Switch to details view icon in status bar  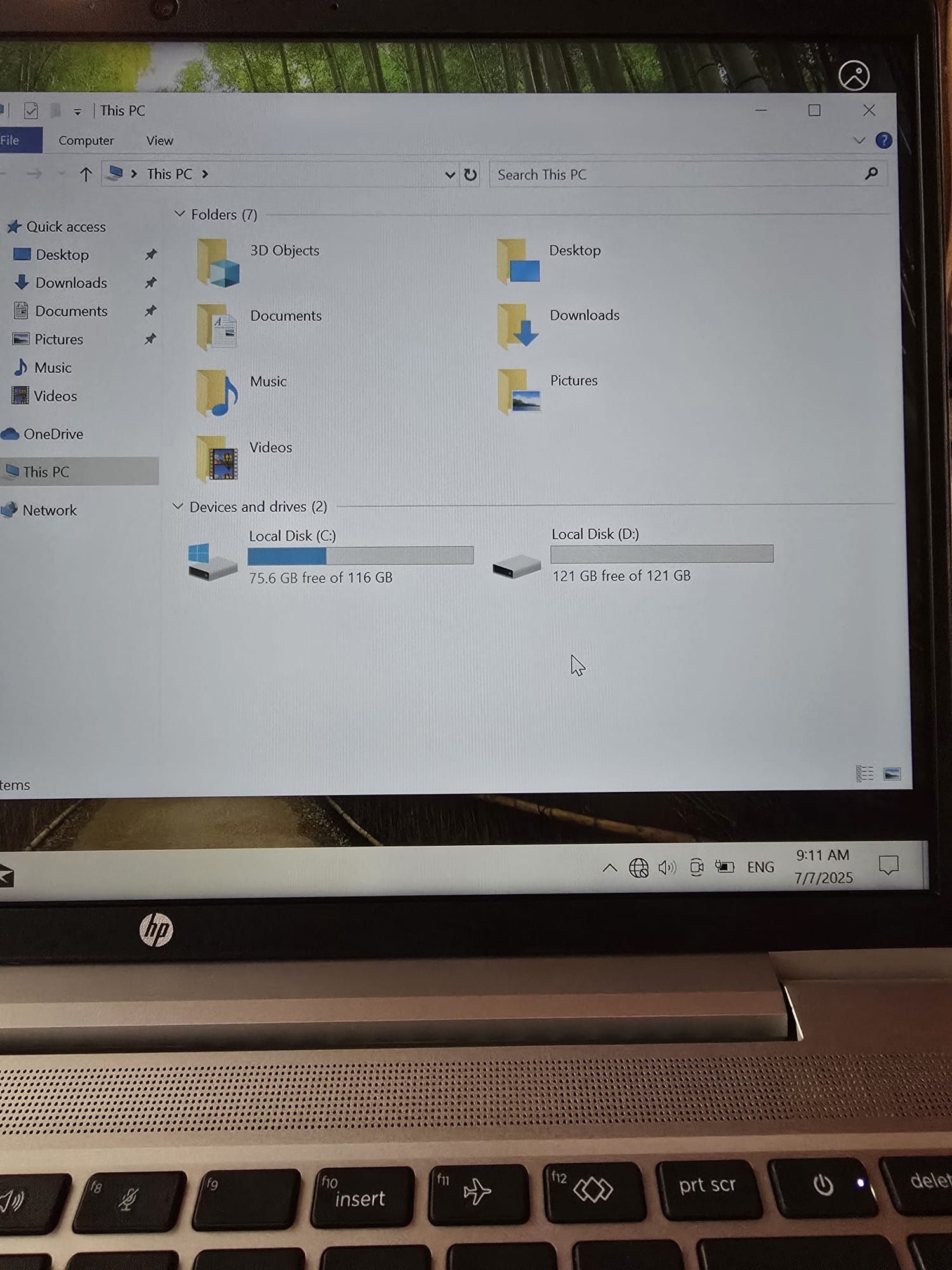point(864,773)
